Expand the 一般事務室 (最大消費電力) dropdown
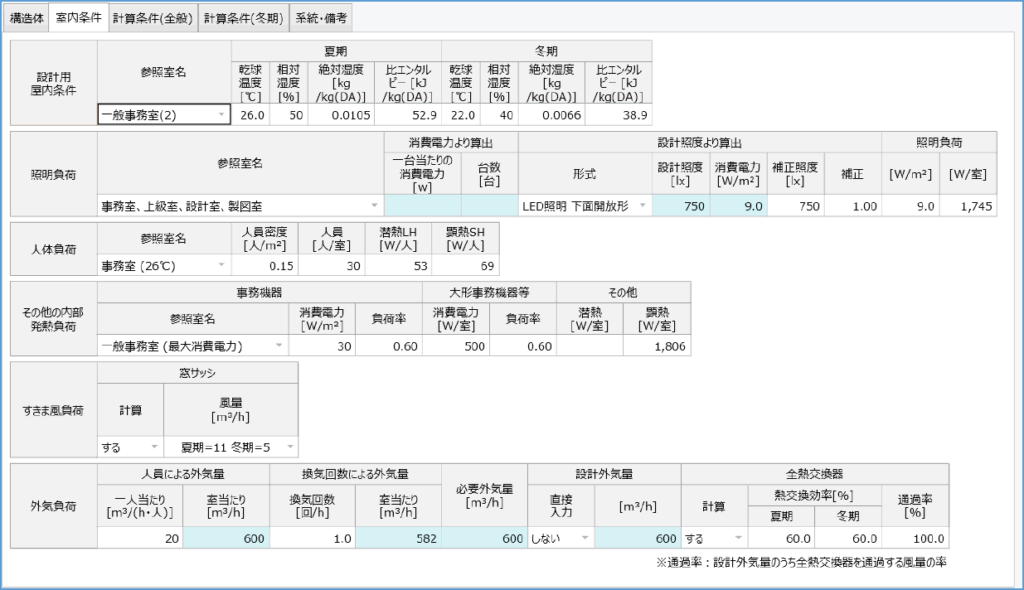 (x=277, y=346)
